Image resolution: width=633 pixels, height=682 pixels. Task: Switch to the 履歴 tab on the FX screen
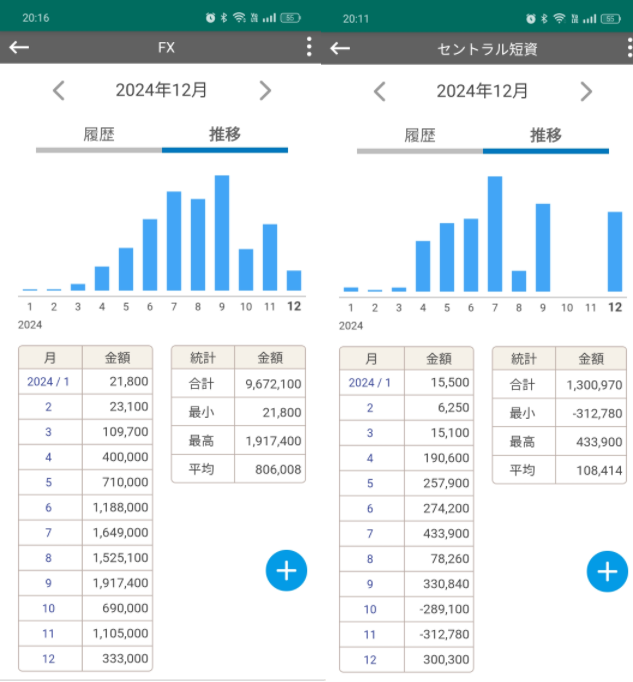coord(98,135)
